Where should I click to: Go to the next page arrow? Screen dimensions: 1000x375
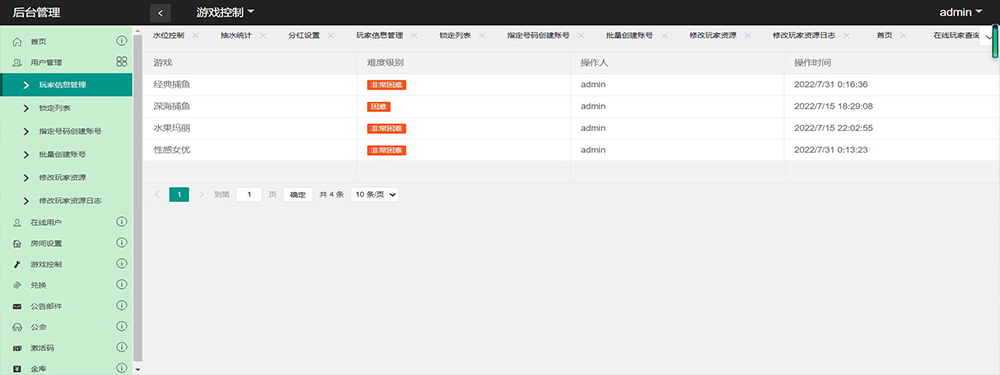[x=202, y=195]
